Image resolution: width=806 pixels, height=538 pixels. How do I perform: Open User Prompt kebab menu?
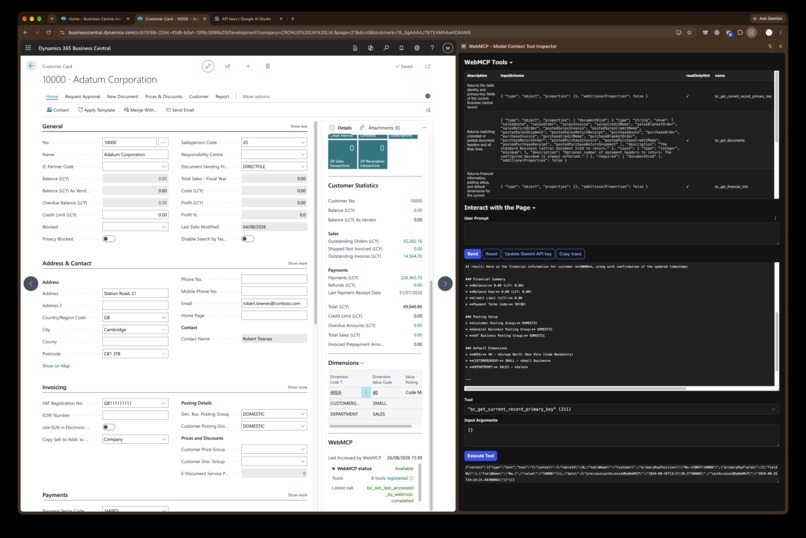click(x=775, y=218)
